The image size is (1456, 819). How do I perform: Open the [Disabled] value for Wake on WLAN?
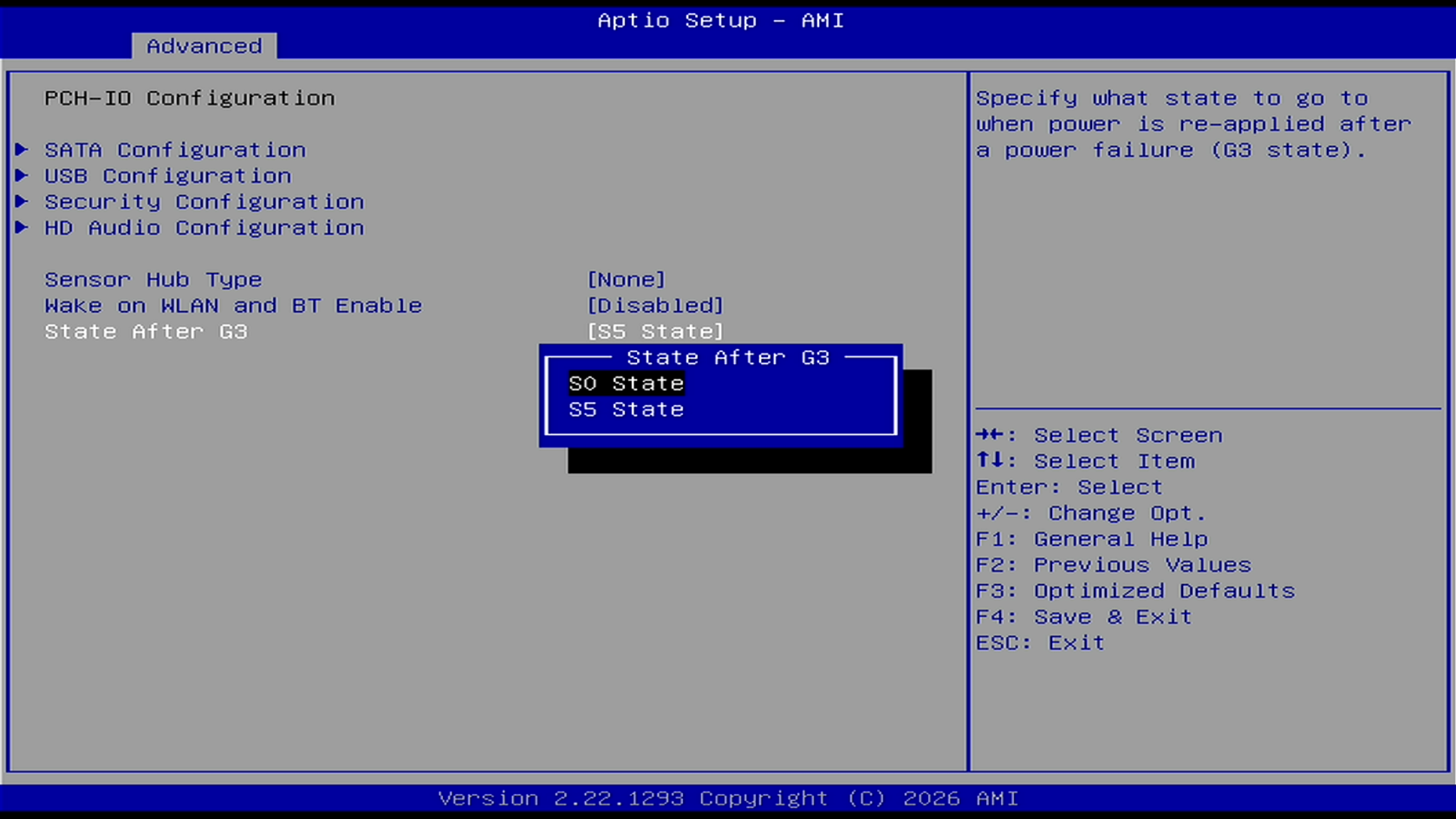[655, 306]
